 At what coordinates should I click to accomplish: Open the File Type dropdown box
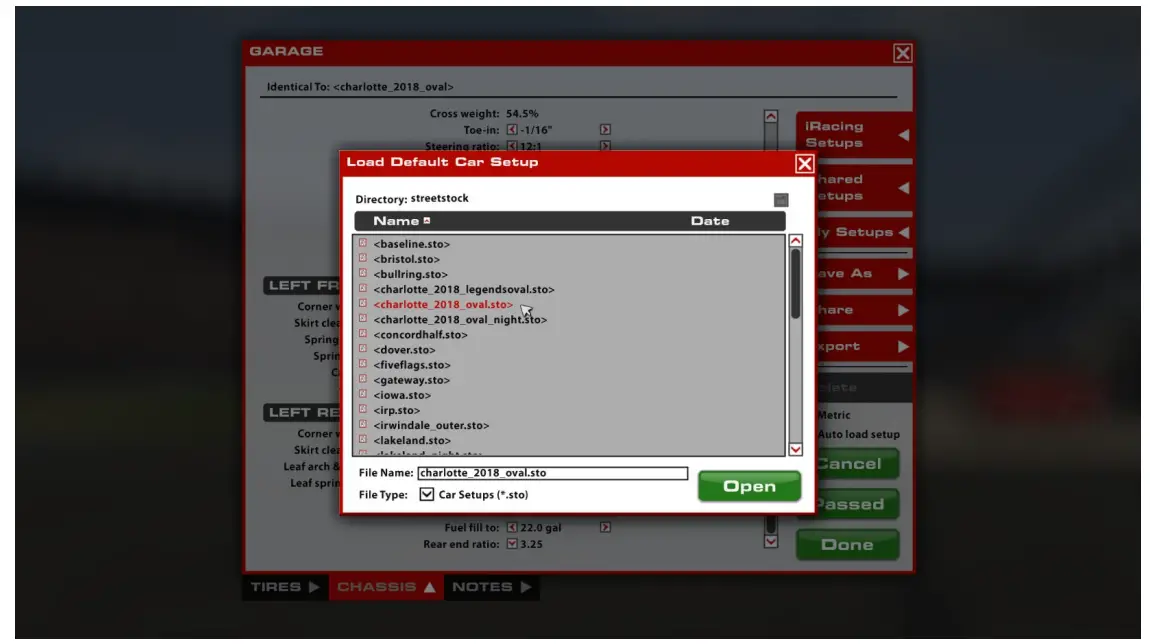tap(426, 494)
